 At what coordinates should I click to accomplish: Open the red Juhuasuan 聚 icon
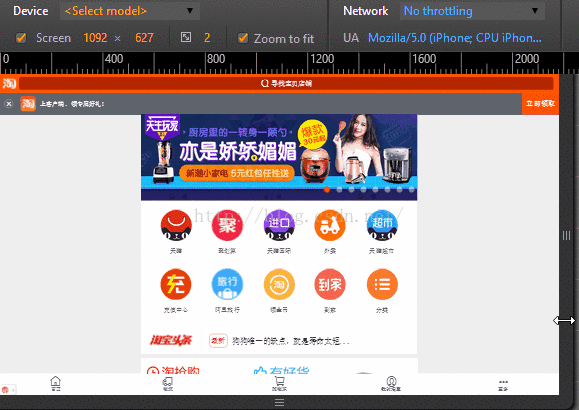[227, 225]
